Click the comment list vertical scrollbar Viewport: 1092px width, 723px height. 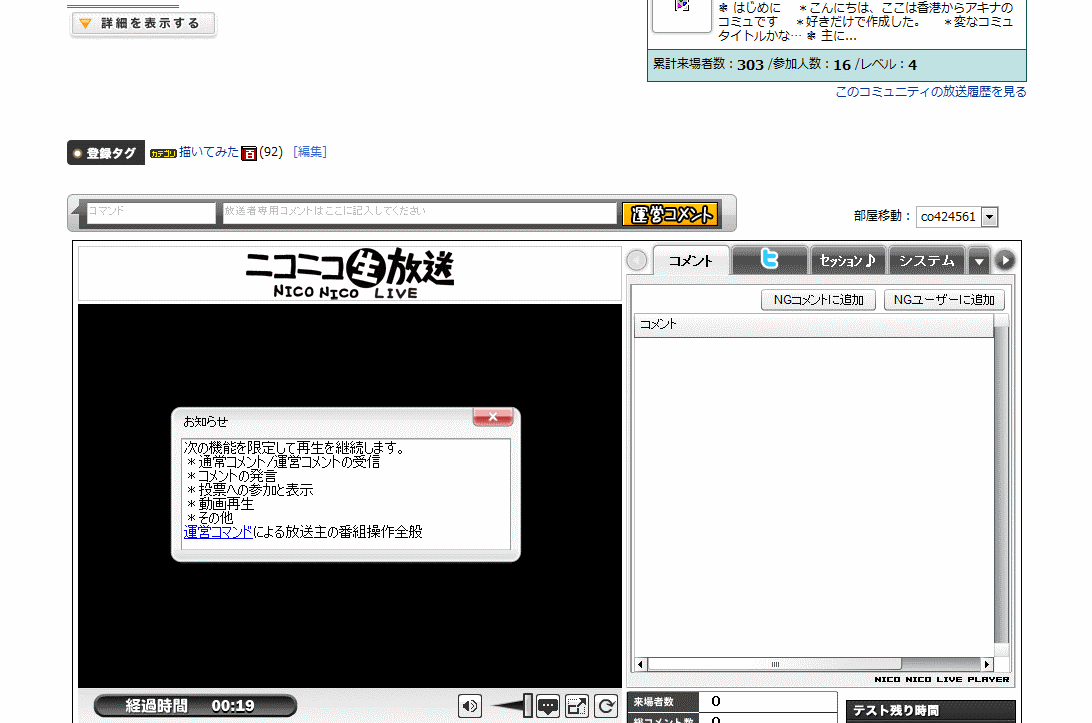[x=1001, y=484]
